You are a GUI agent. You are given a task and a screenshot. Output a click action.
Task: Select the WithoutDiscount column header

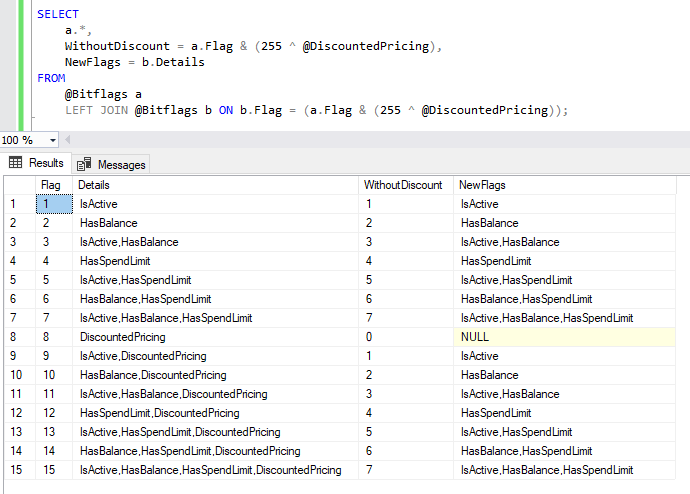point(406,185)
